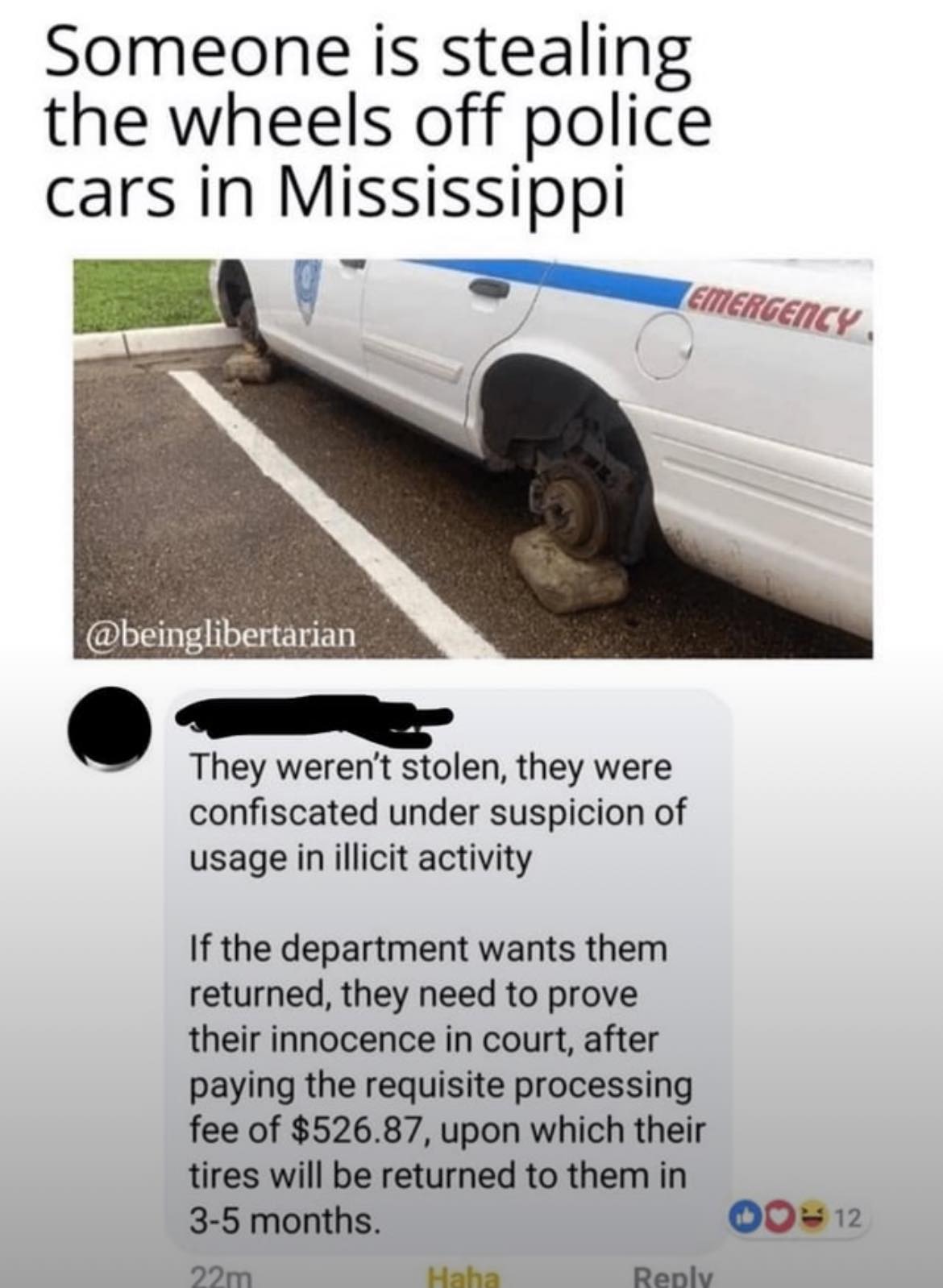Click the 'They weren't stolen' comment paragraph

tap(438, 812)
